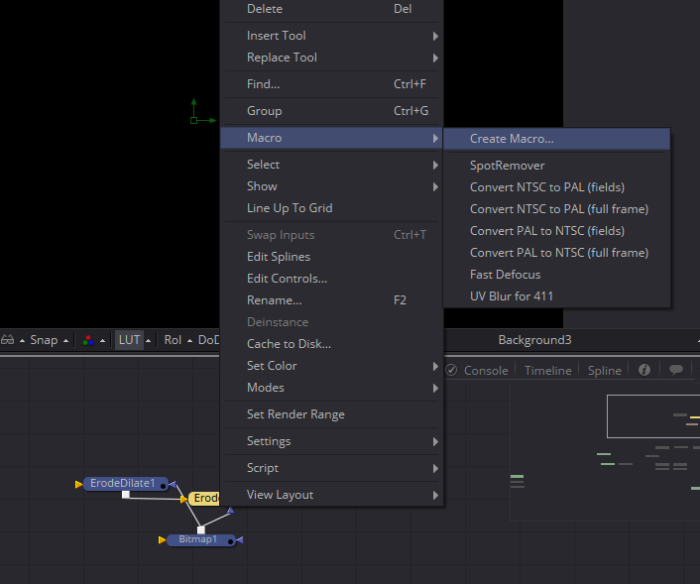700x584 pixels.
Task: Click Bitmap1 node's purple mask triangle
Action: coord(240,540)
